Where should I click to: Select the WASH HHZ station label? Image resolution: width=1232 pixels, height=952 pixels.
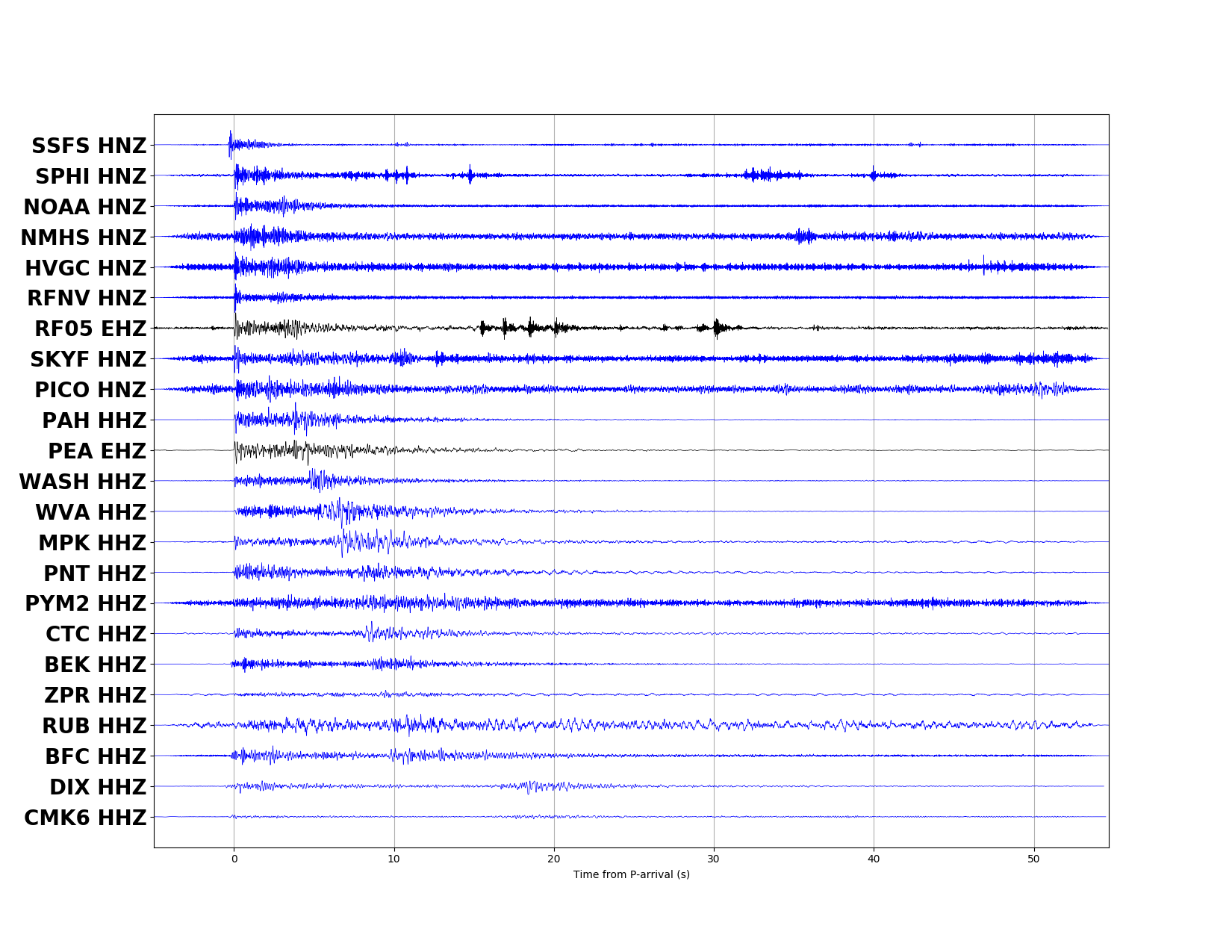[83, 482]
